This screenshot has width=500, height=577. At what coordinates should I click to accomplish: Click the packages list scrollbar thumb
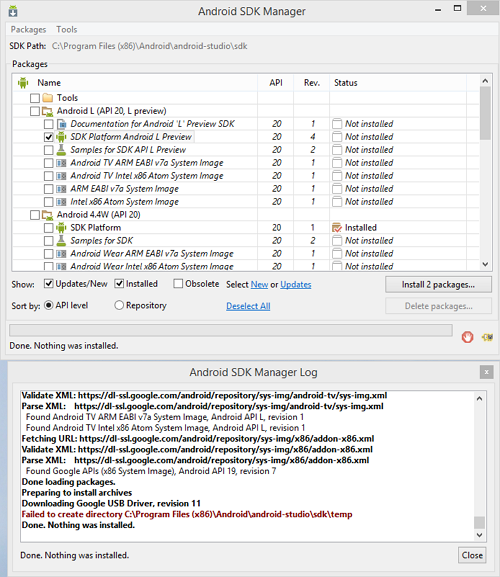485,113
